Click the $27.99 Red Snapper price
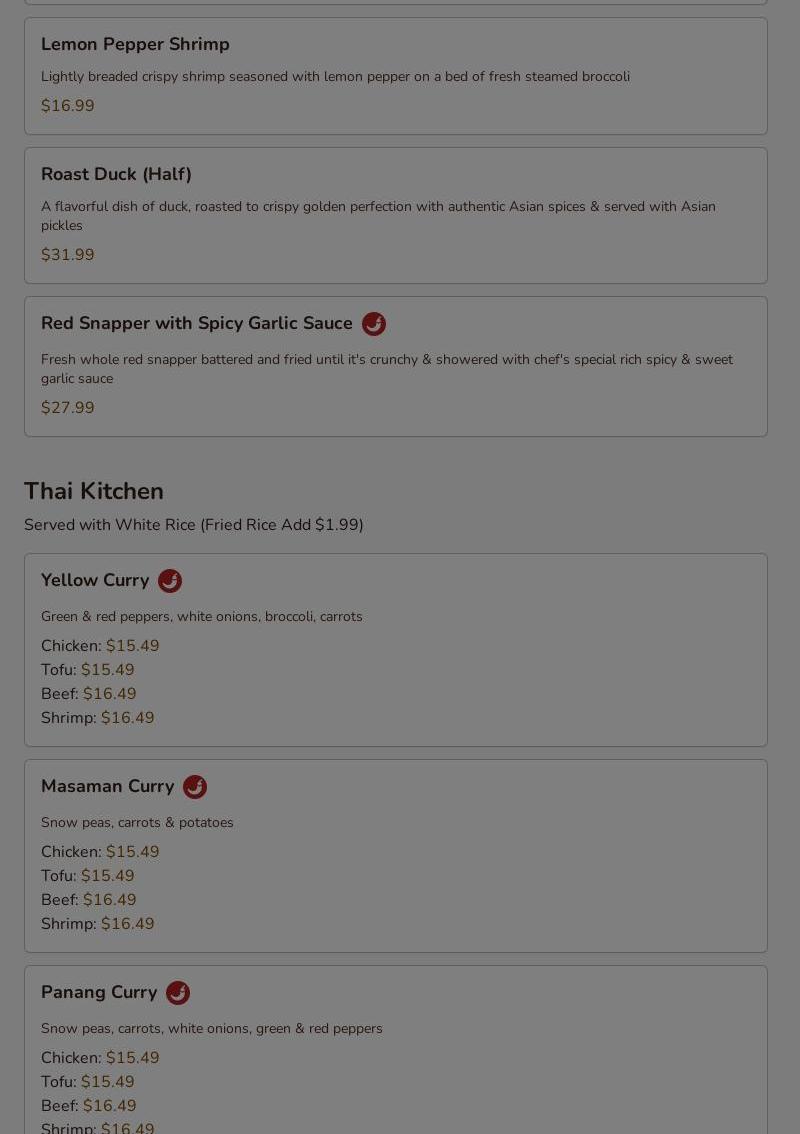The image size is (800, 1134). [x=67, y=407]
